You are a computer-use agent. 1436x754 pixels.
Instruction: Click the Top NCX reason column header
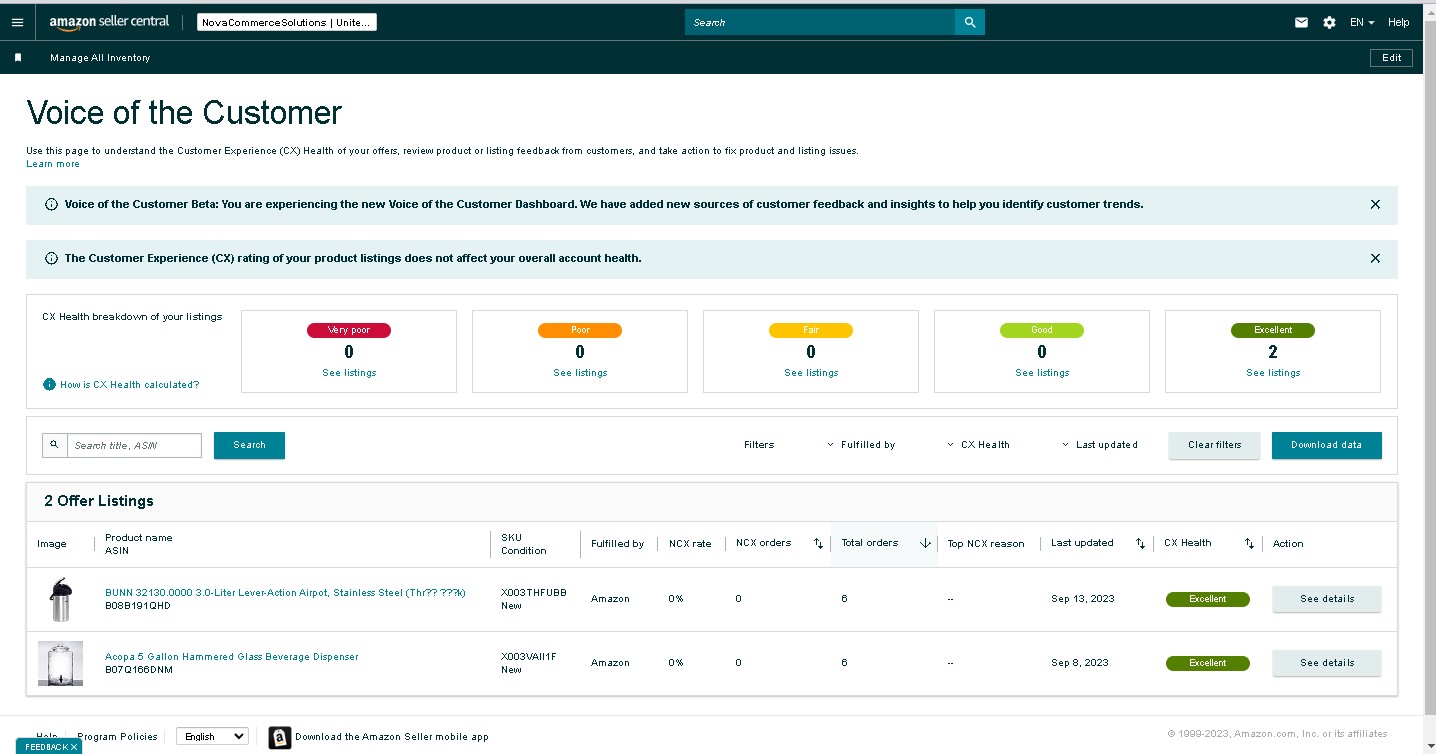click(x=986, y=544)
